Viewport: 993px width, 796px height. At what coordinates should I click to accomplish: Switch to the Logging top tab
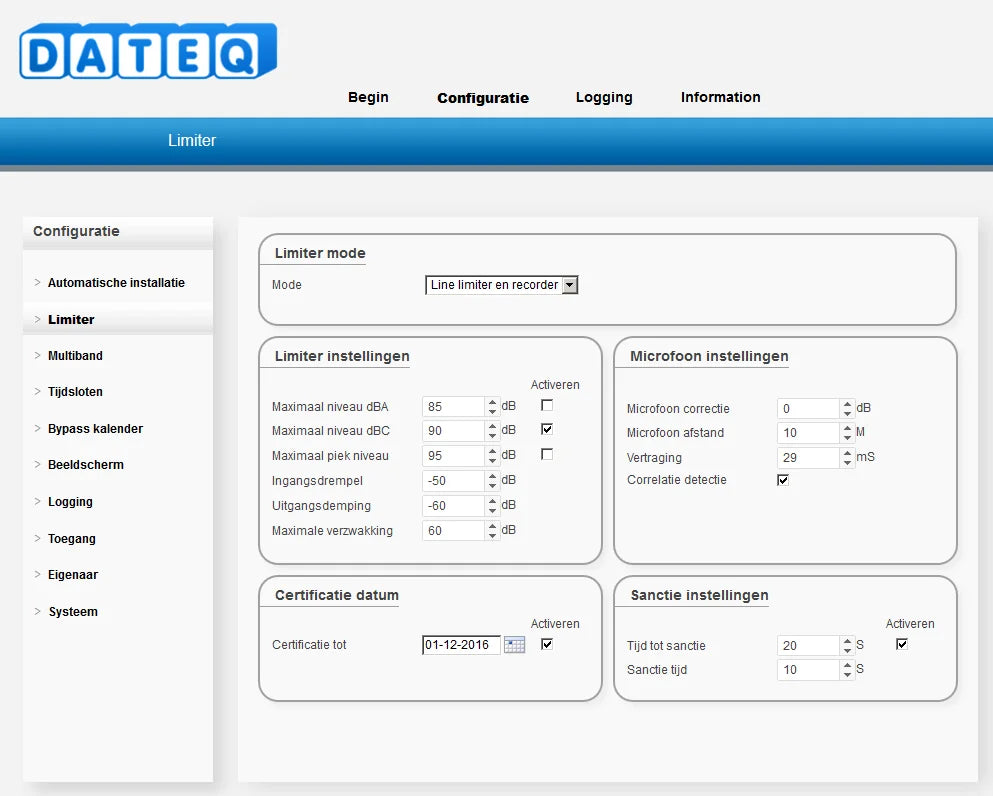coord(604,98)
